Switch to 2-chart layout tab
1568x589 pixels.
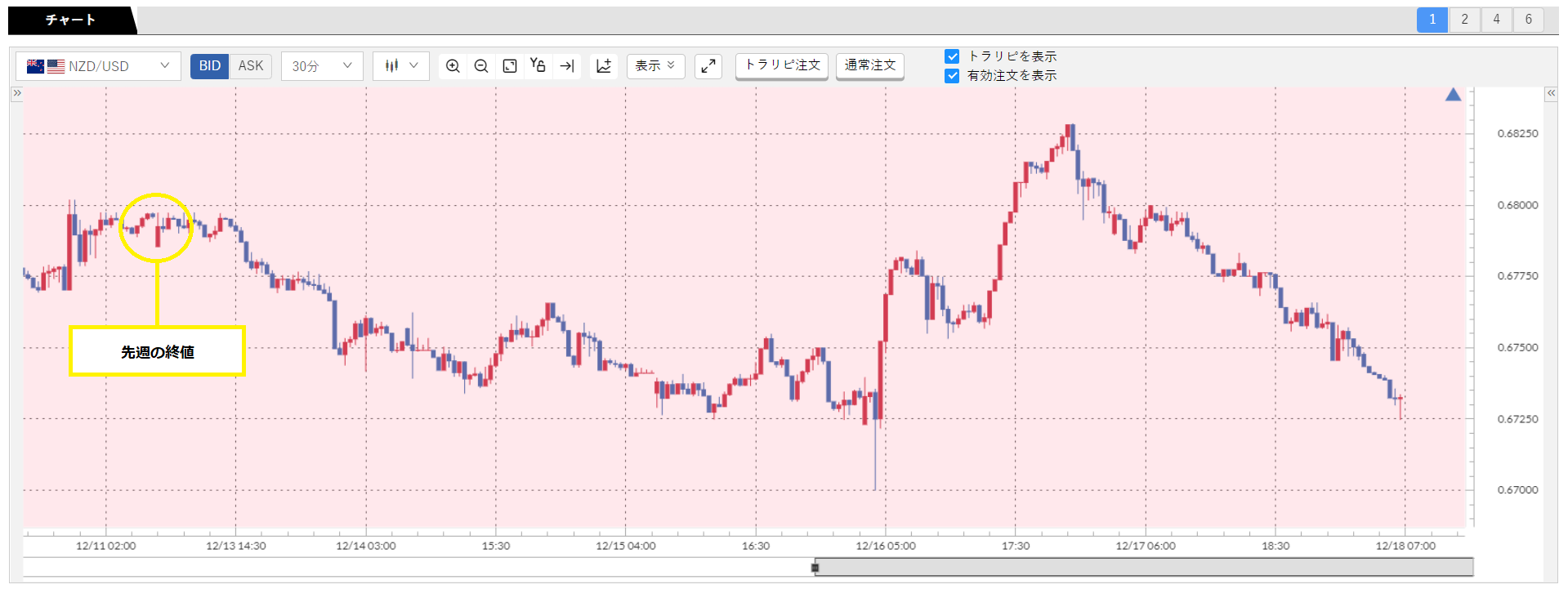point(1464,20)
